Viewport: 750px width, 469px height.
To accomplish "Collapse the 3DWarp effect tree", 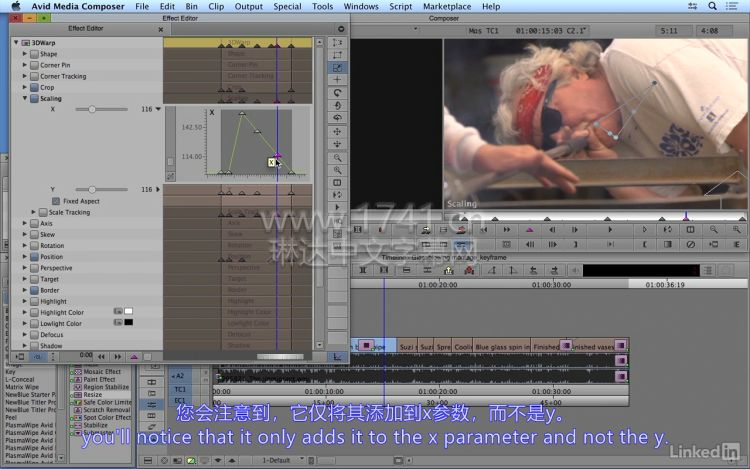I will point(16,43).
